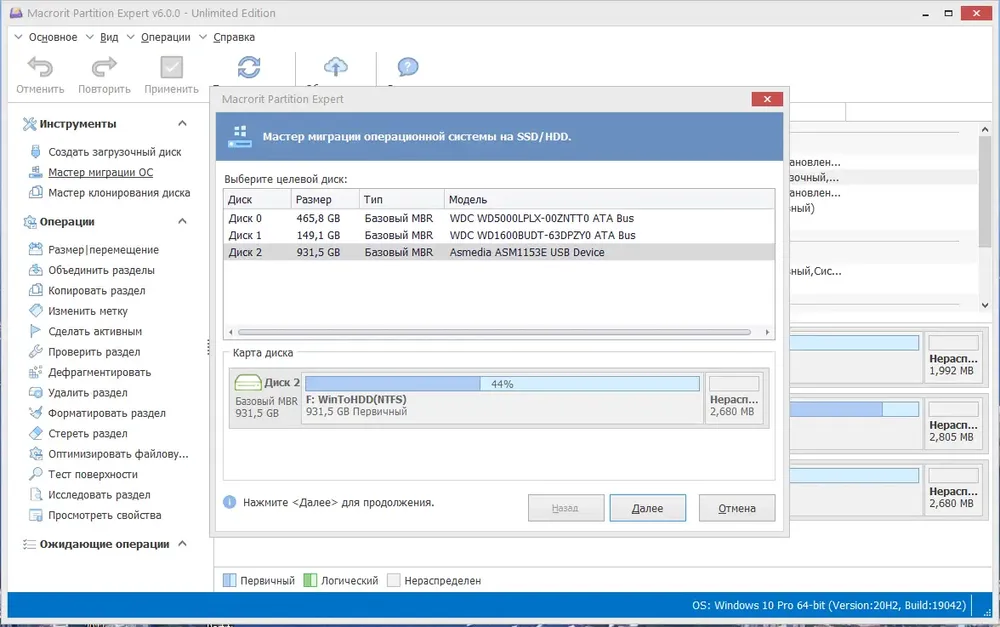The width and height of the screenshot is (1000, 627).
Task: Collapse the Ожидающие операции section chevron
Action: coord(182,543)
